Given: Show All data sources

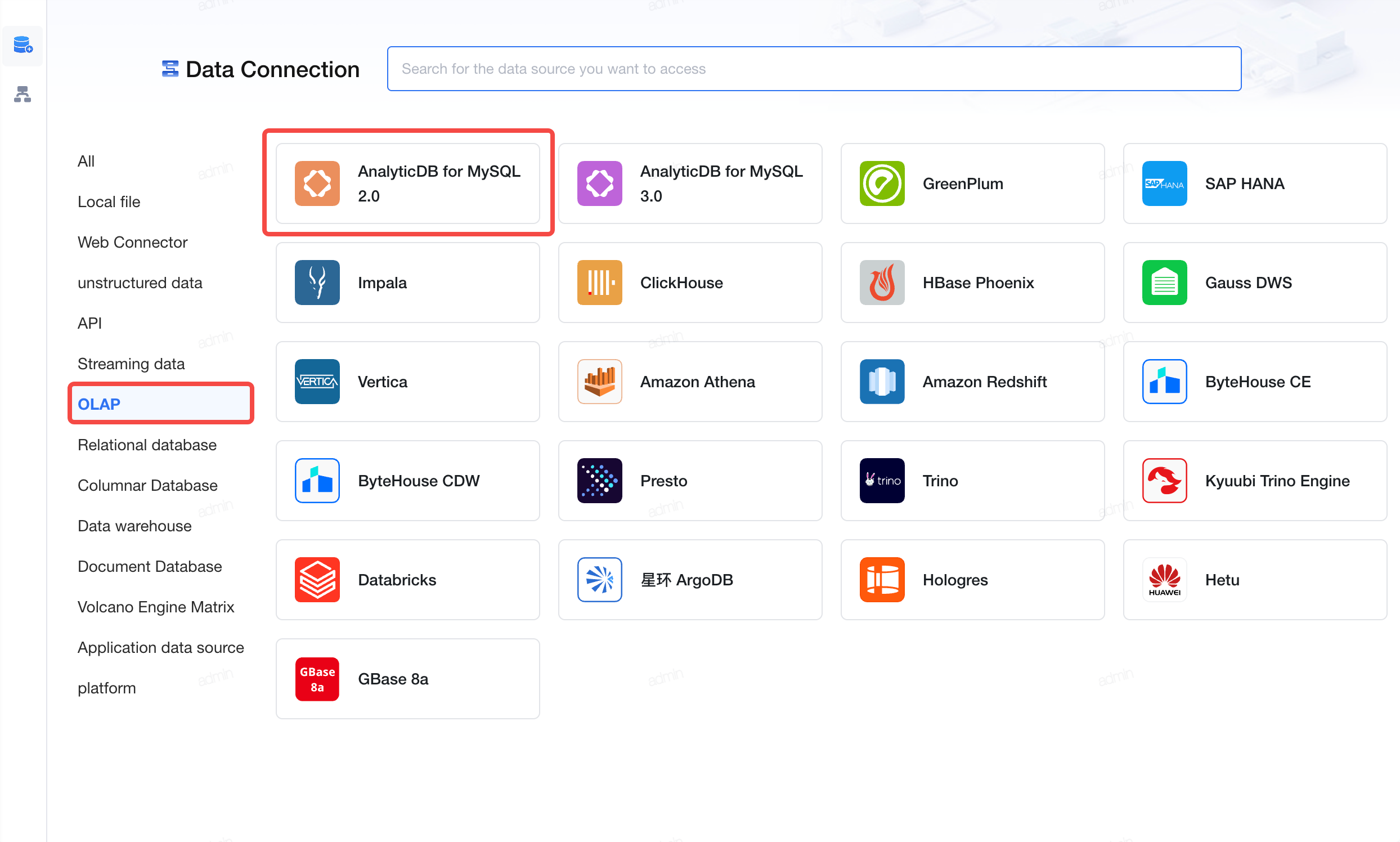Looking at the screenshot, I should point(86,161).
